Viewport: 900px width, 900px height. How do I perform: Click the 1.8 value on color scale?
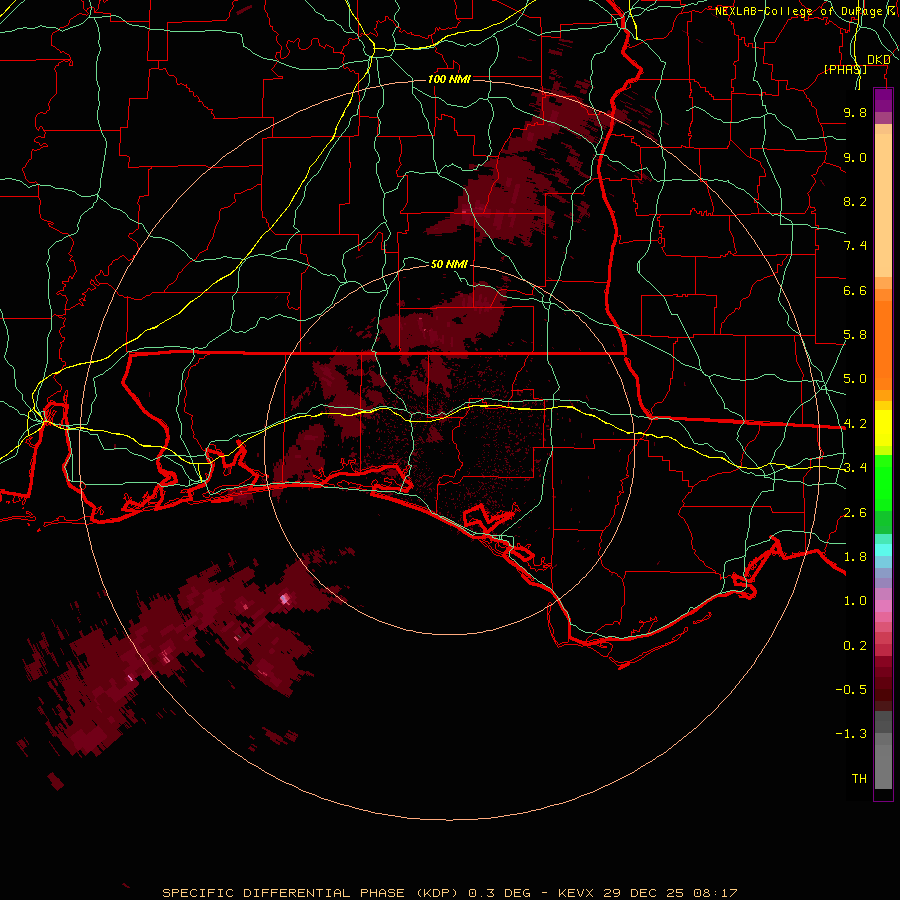click(855, 557)
